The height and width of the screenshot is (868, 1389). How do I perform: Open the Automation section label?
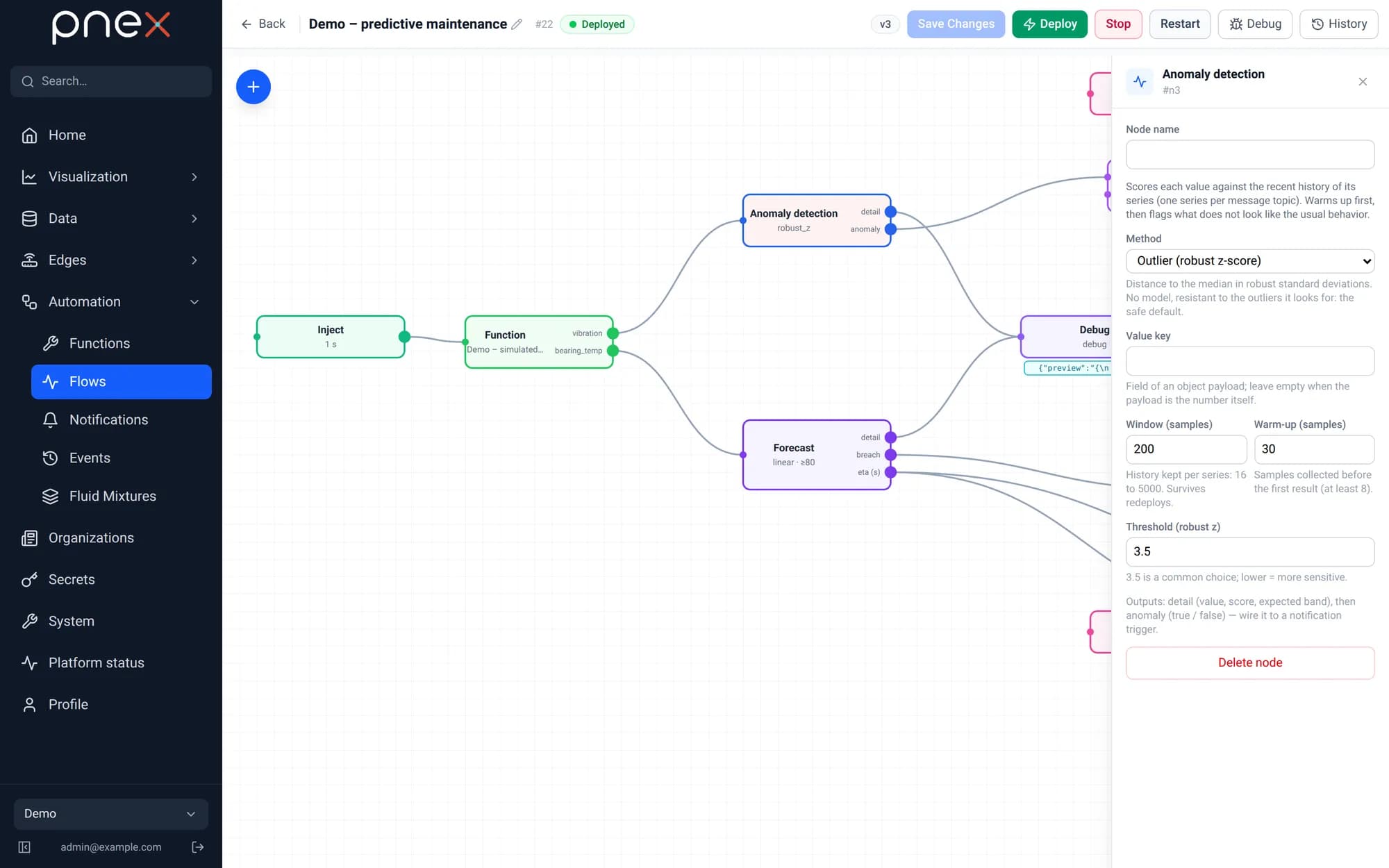[x=85, y=302]
